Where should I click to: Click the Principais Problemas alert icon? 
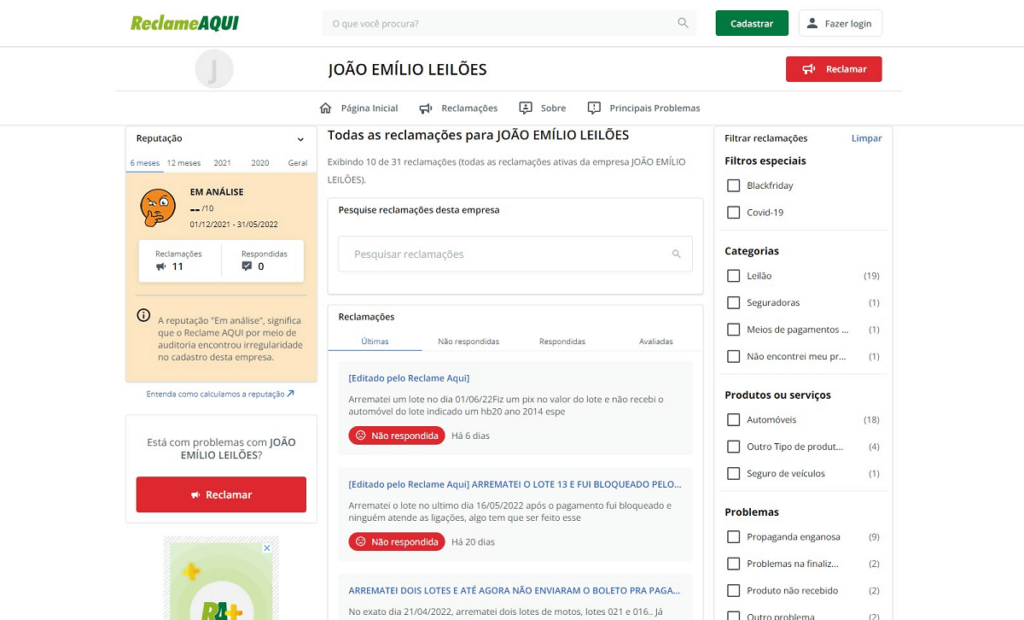594,108
